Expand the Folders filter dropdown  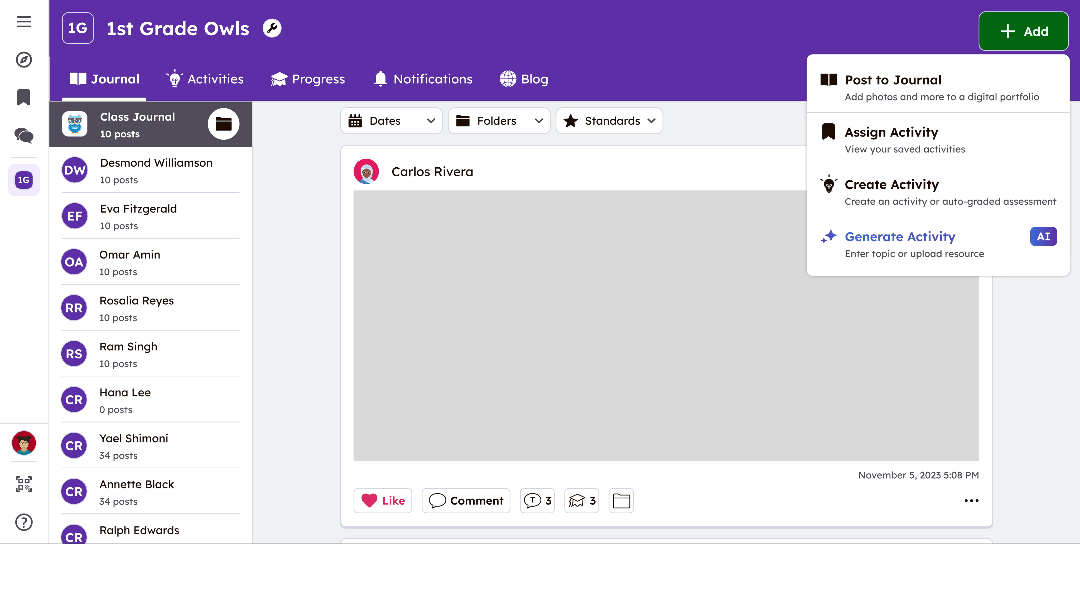click(x=499, y=121)
